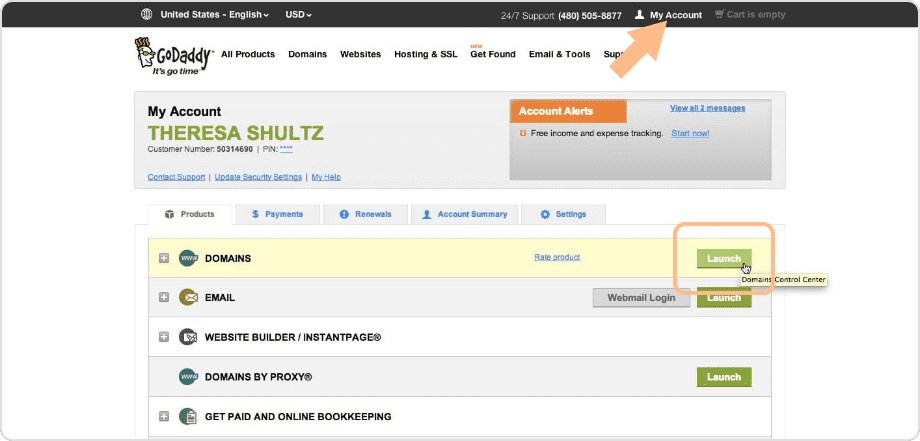Open the Email & Tools menu

click(x=560, y=54)
